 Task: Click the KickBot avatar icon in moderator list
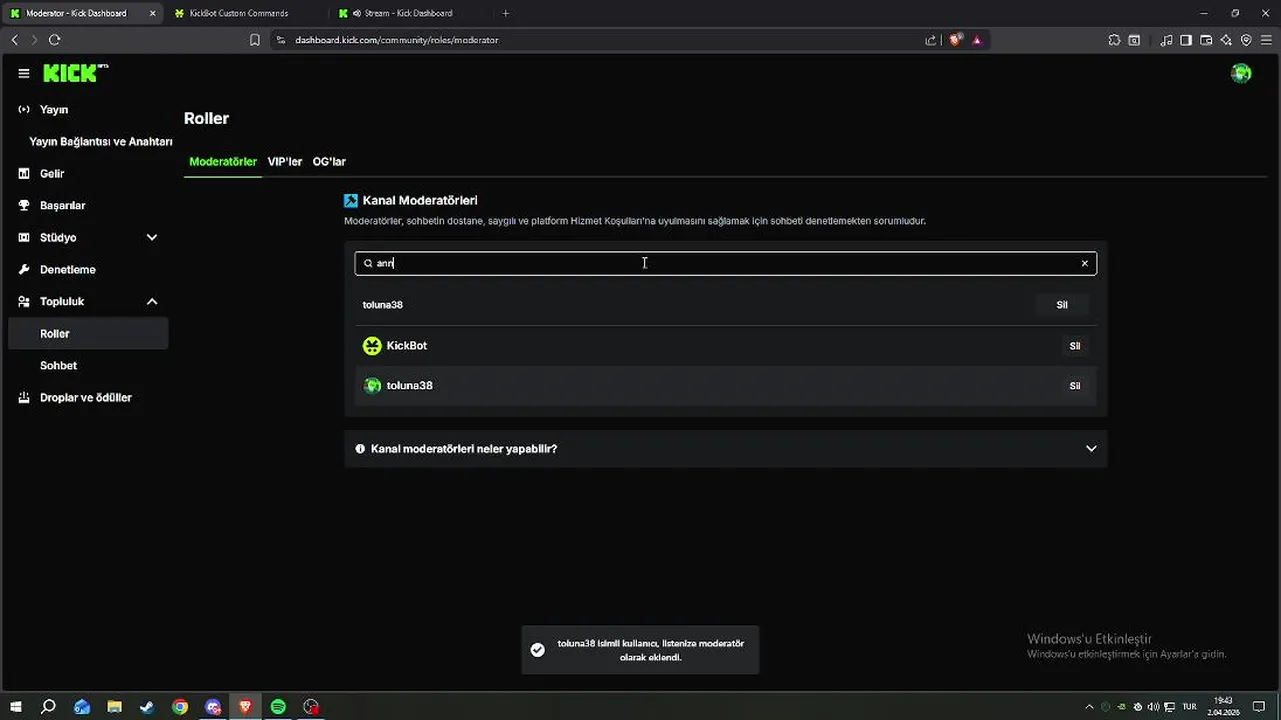tap(372, 346)
